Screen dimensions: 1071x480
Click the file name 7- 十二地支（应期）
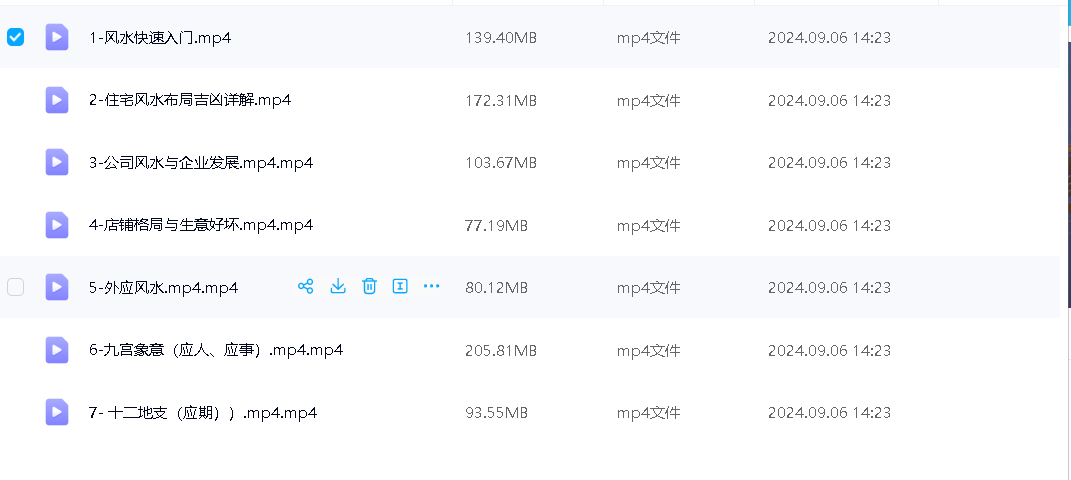[202, 412]
